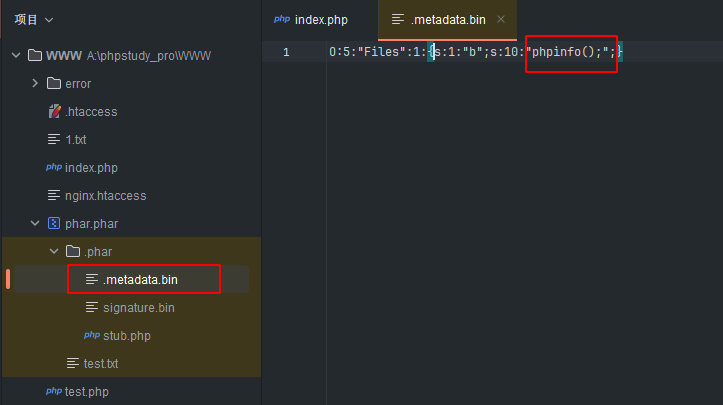Click the nginx.htaccess file icon
This screenshot has width=723, height=405.
pyautogui.click(x=54, y=195)
